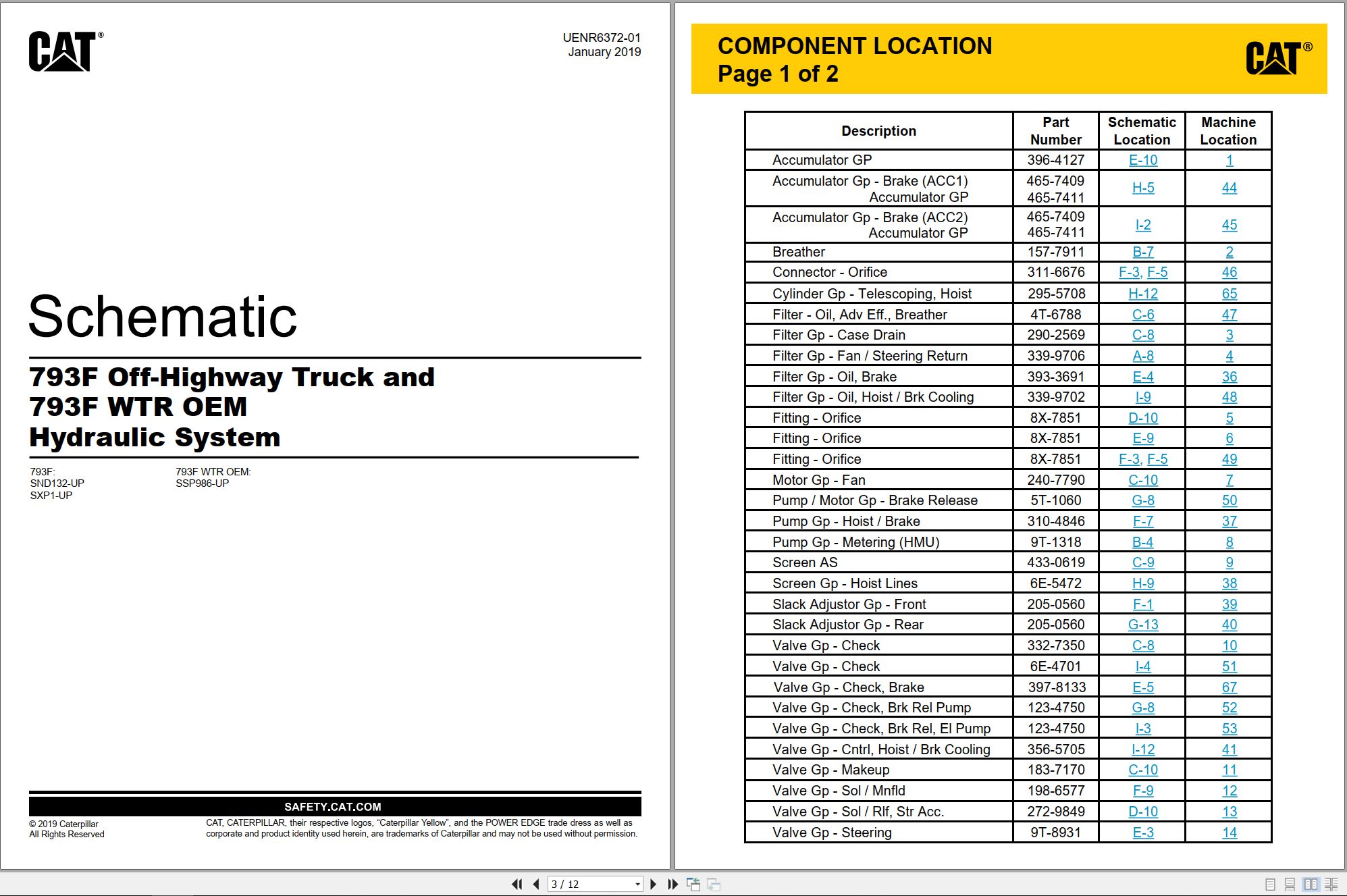This screenshot has height=896, width=1347.
Task: Click the COMPONENT LOCATION heading
Action: [855, 46]
